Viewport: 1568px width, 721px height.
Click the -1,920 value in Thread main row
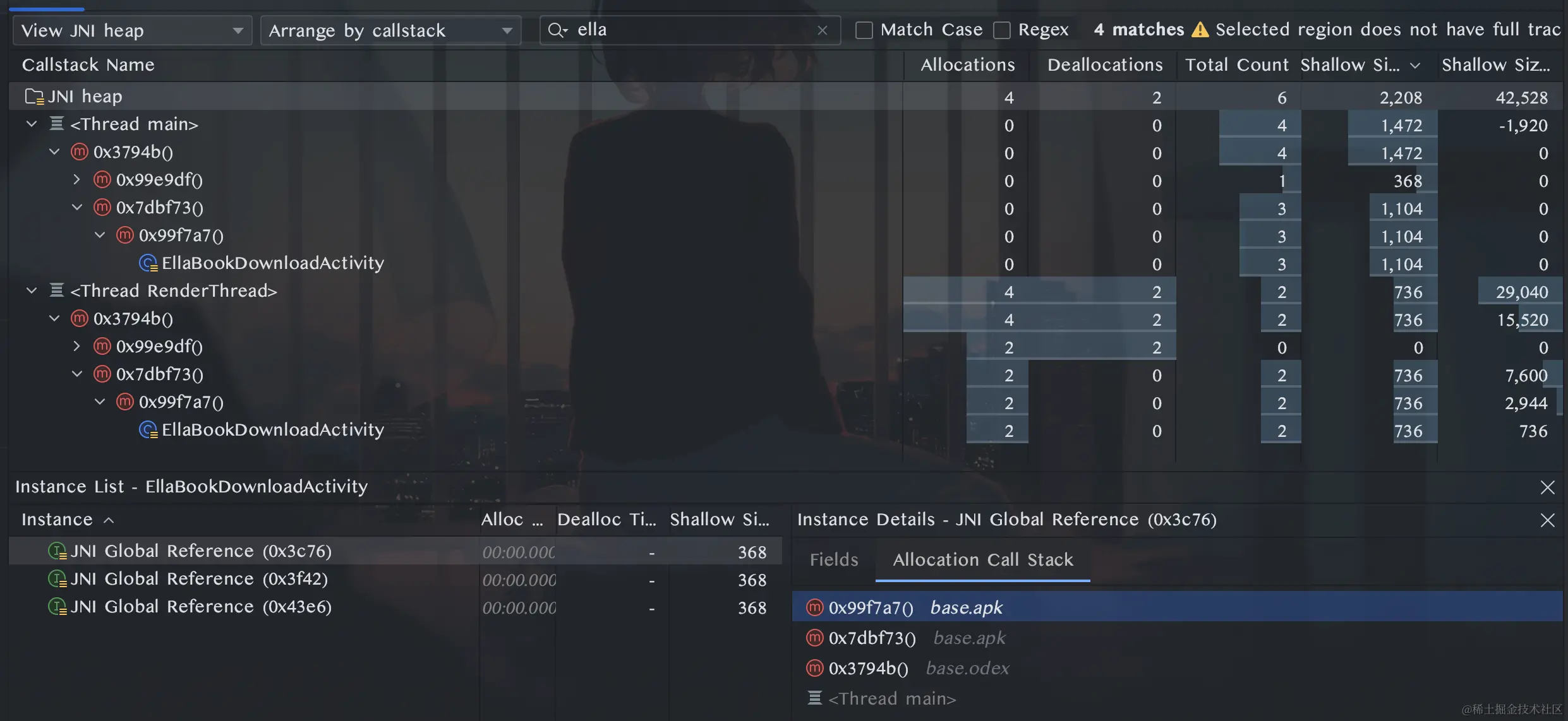click(x=1523, y=126)
